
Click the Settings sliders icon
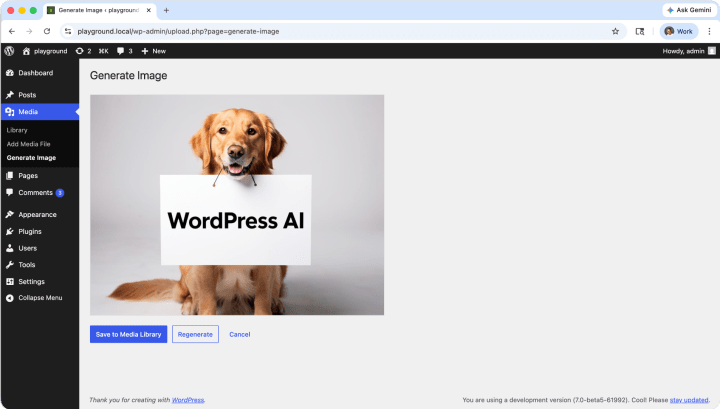10,281
